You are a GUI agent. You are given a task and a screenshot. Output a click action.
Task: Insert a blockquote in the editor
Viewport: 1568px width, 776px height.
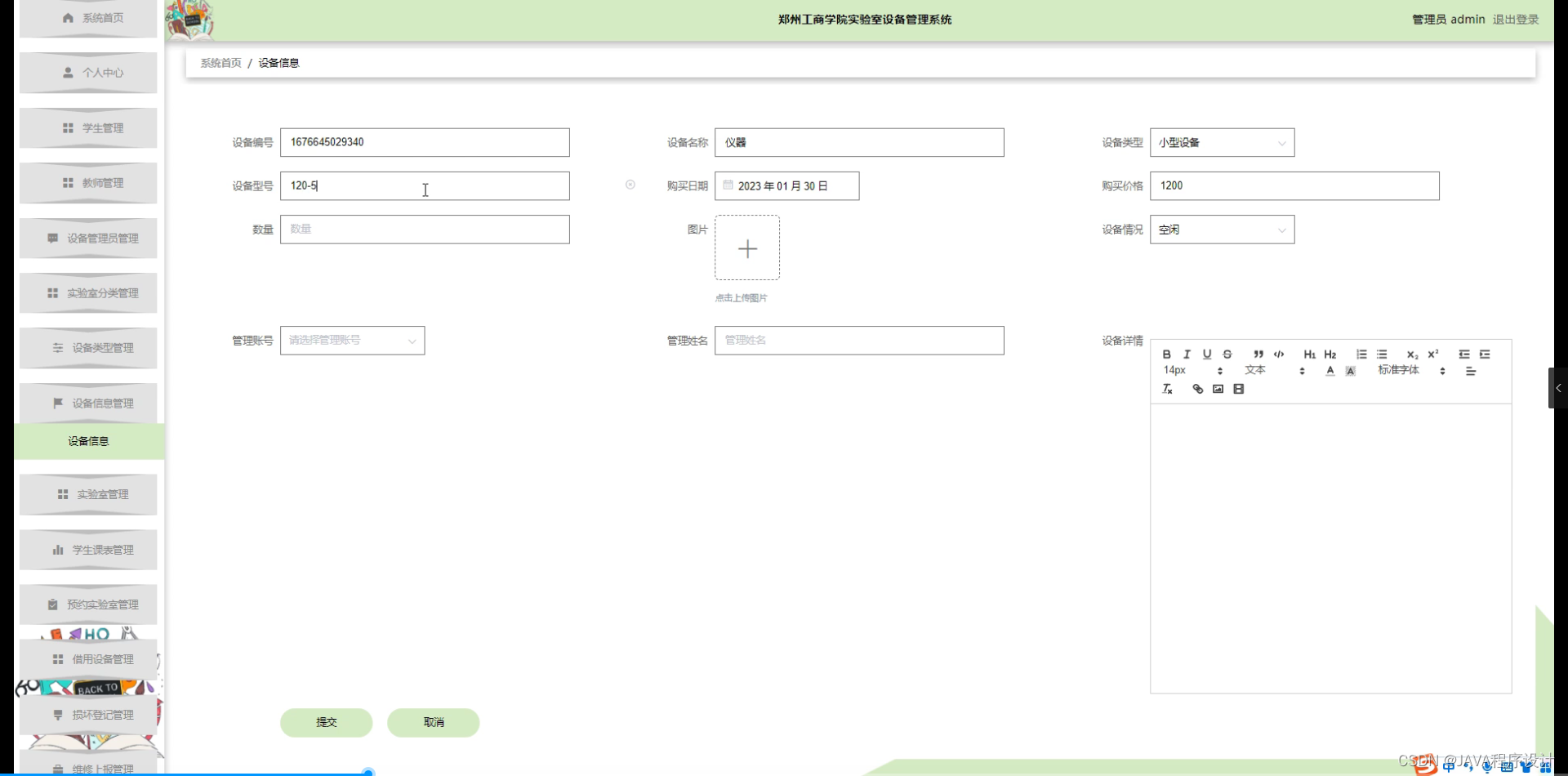coord(1258,355)
